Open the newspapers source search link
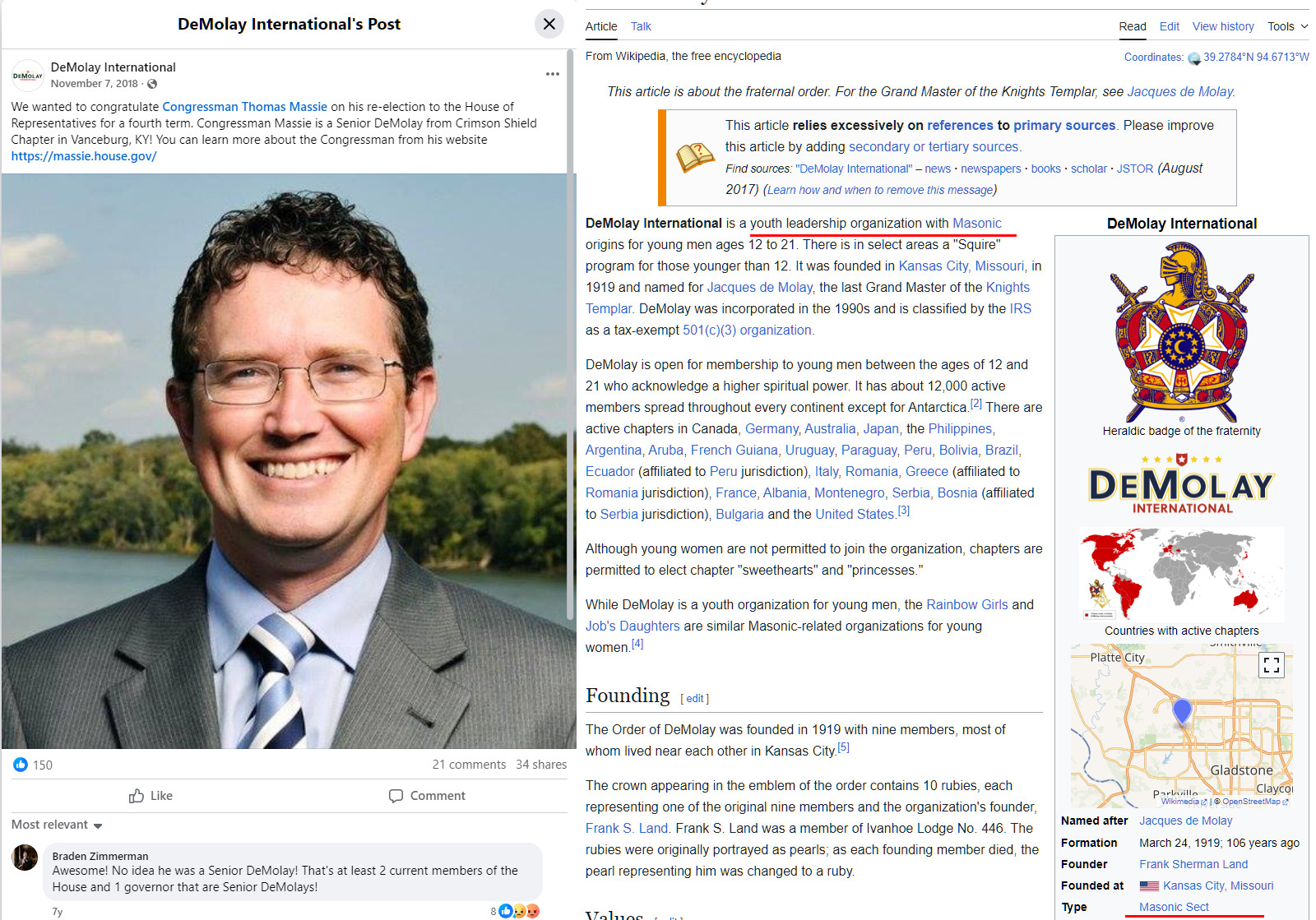This screenshot has height=920, width=1316. (991, 169)
